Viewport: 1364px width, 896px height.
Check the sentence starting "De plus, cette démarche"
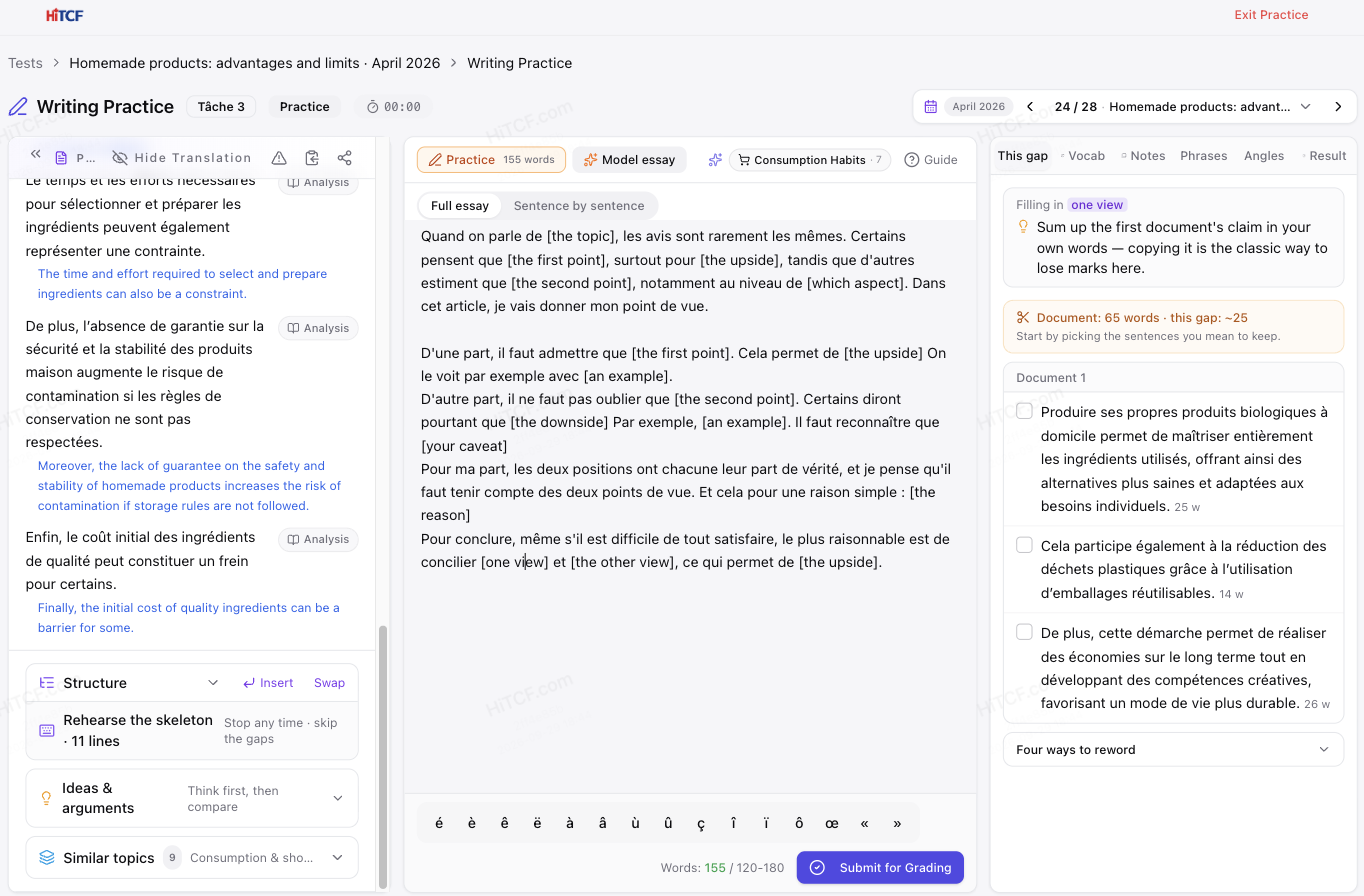1024,632
